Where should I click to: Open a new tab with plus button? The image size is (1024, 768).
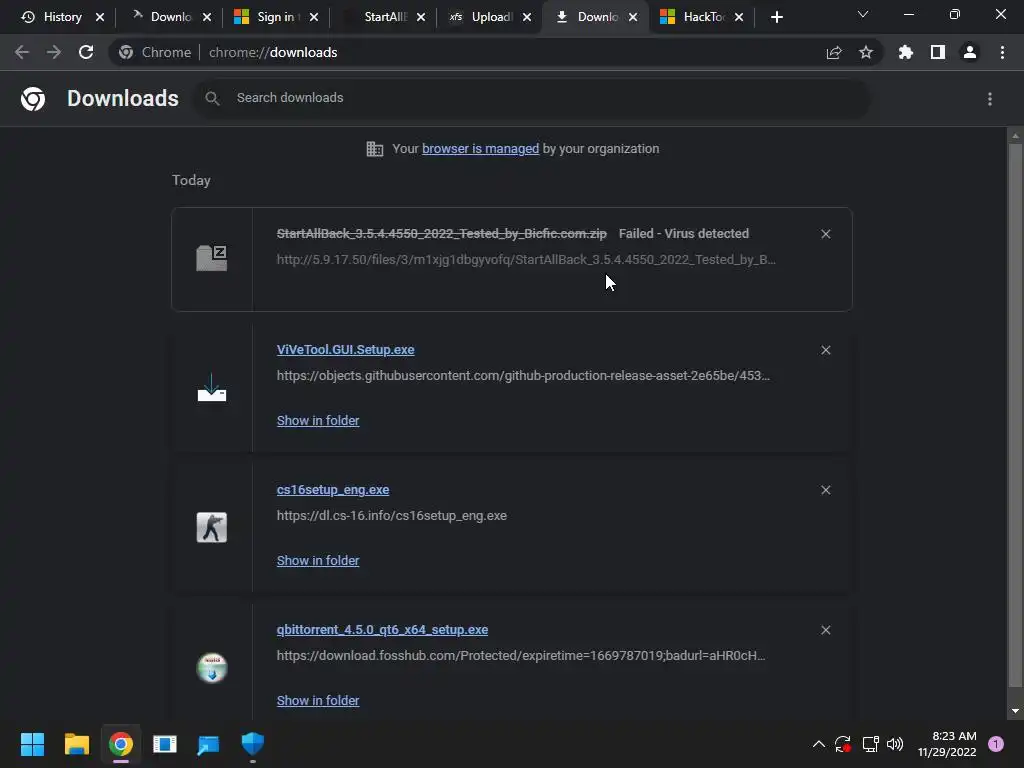[776, 17]
